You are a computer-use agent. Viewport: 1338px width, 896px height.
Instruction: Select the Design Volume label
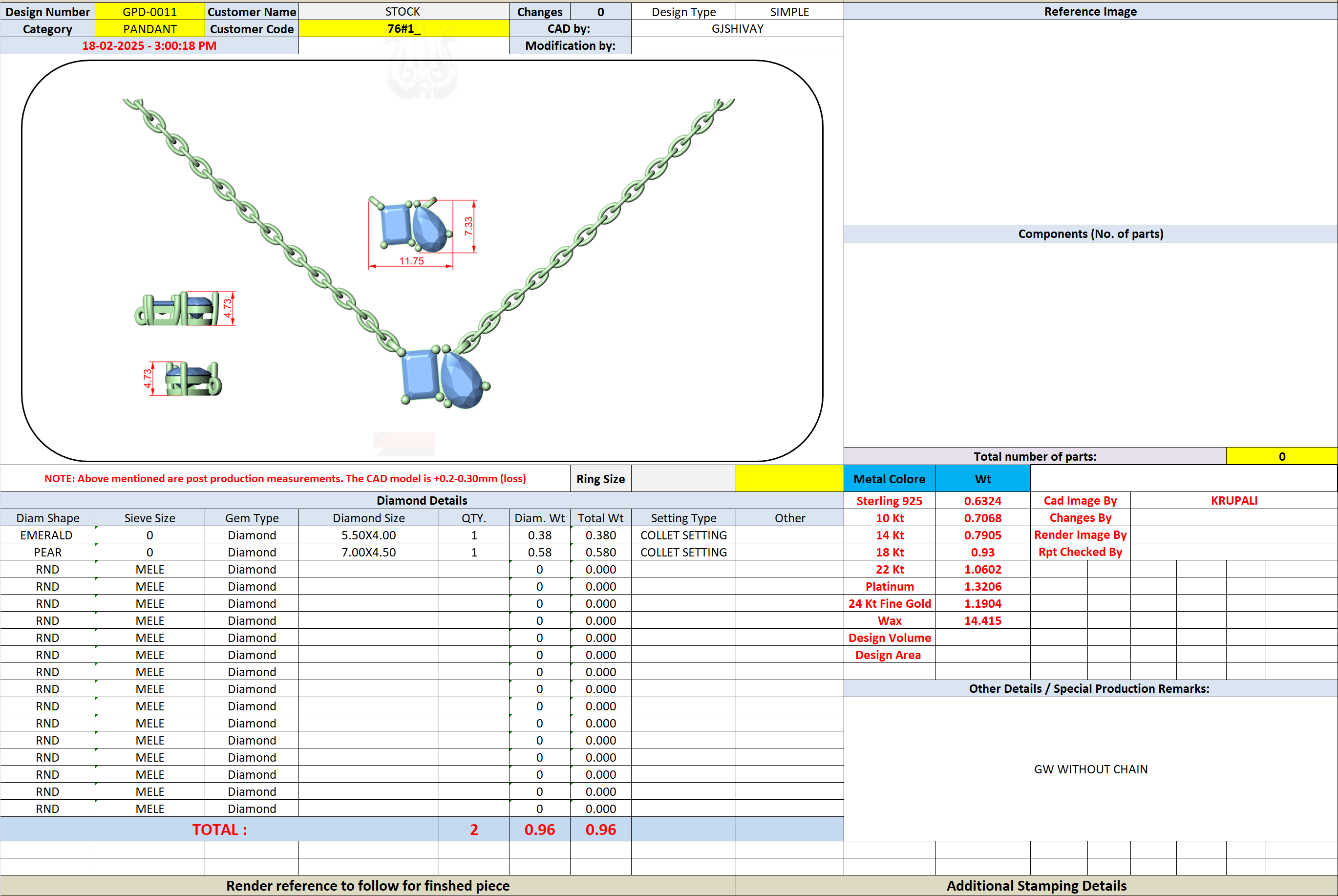pyautogui.click(x=890, y=638)
